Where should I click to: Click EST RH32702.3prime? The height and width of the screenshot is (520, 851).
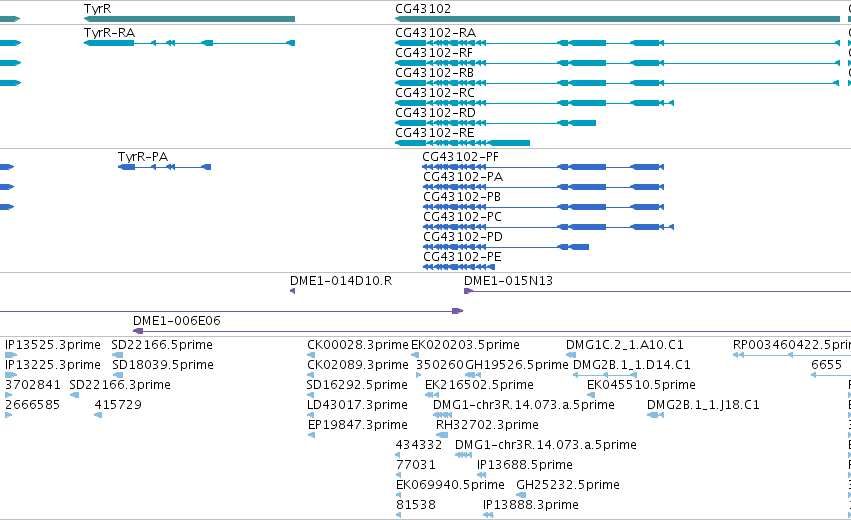(487, 425)
